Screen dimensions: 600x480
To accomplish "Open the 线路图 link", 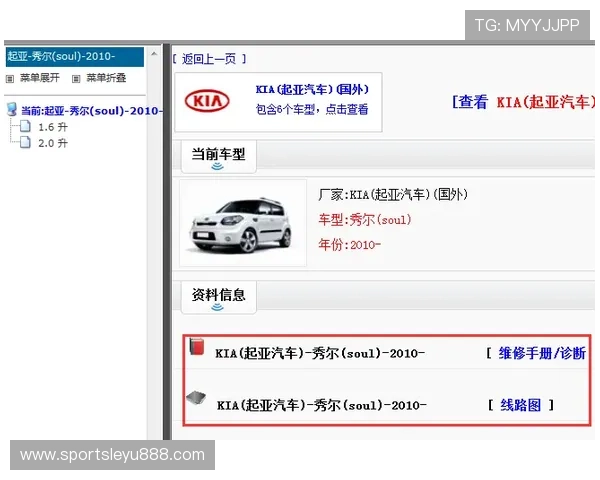I will tap(521, 405).
